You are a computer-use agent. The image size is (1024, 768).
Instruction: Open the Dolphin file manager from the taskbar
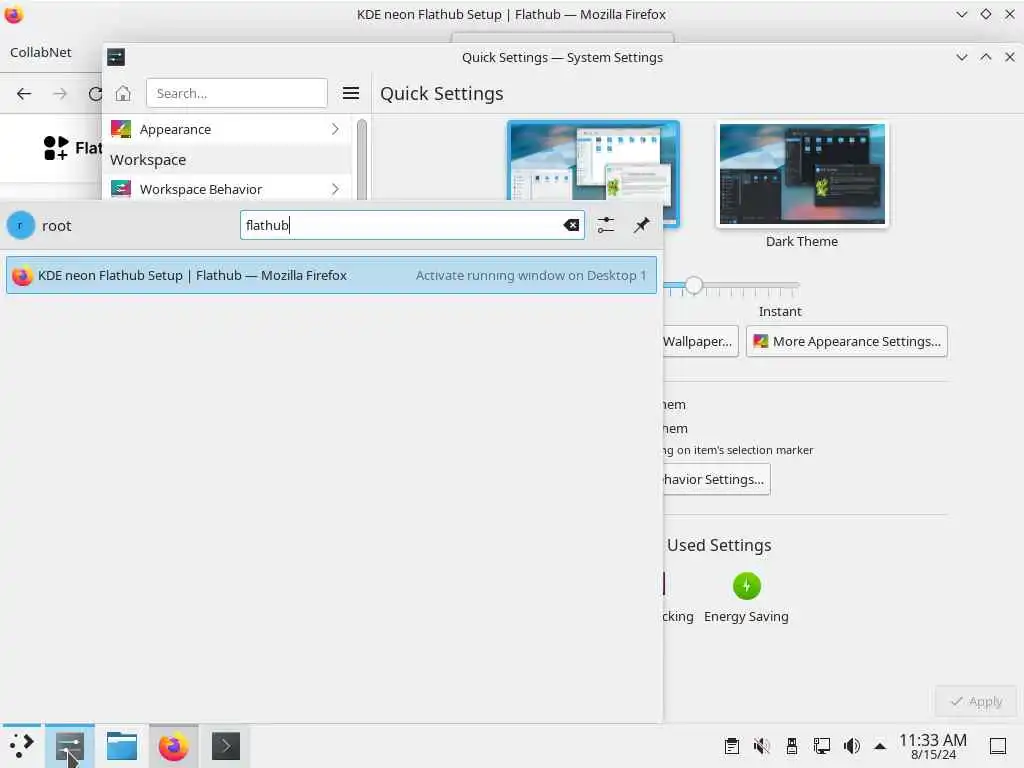[121, 746]
